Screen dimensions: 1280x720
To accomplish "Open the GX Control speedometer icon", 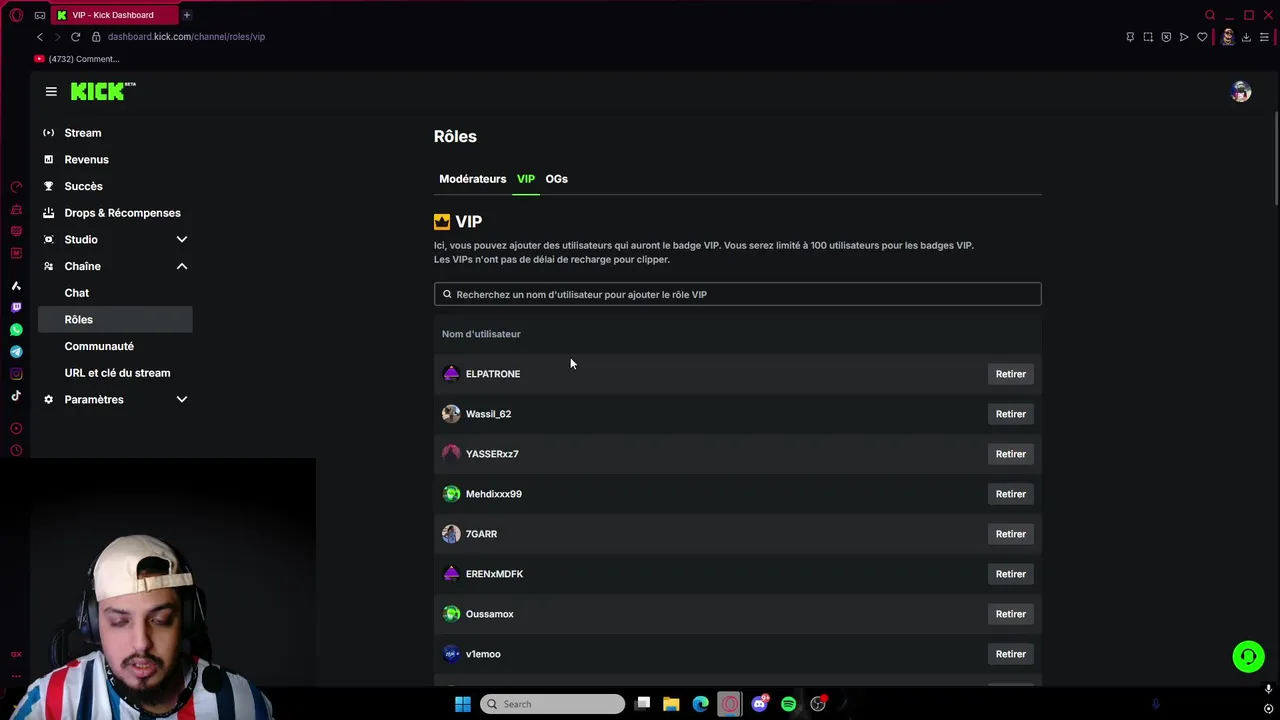I will point(16,187).
